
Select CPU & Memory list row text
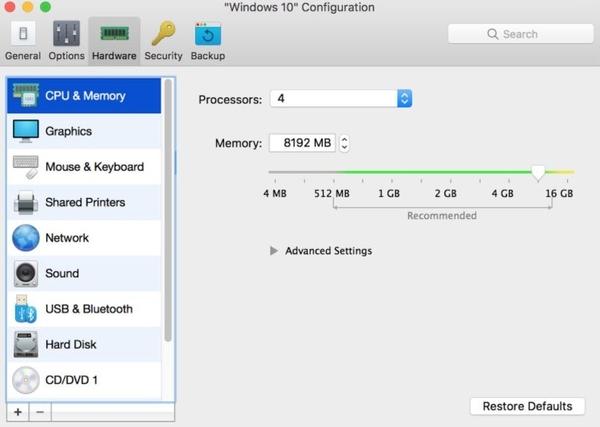pos(85,96)
